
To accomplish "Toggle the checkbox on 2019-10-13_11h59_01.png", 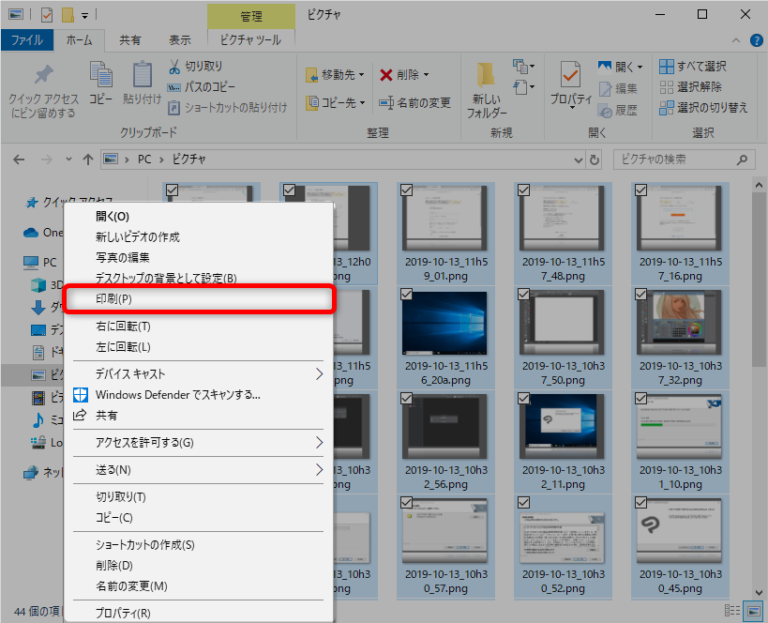I will point(406,190).
